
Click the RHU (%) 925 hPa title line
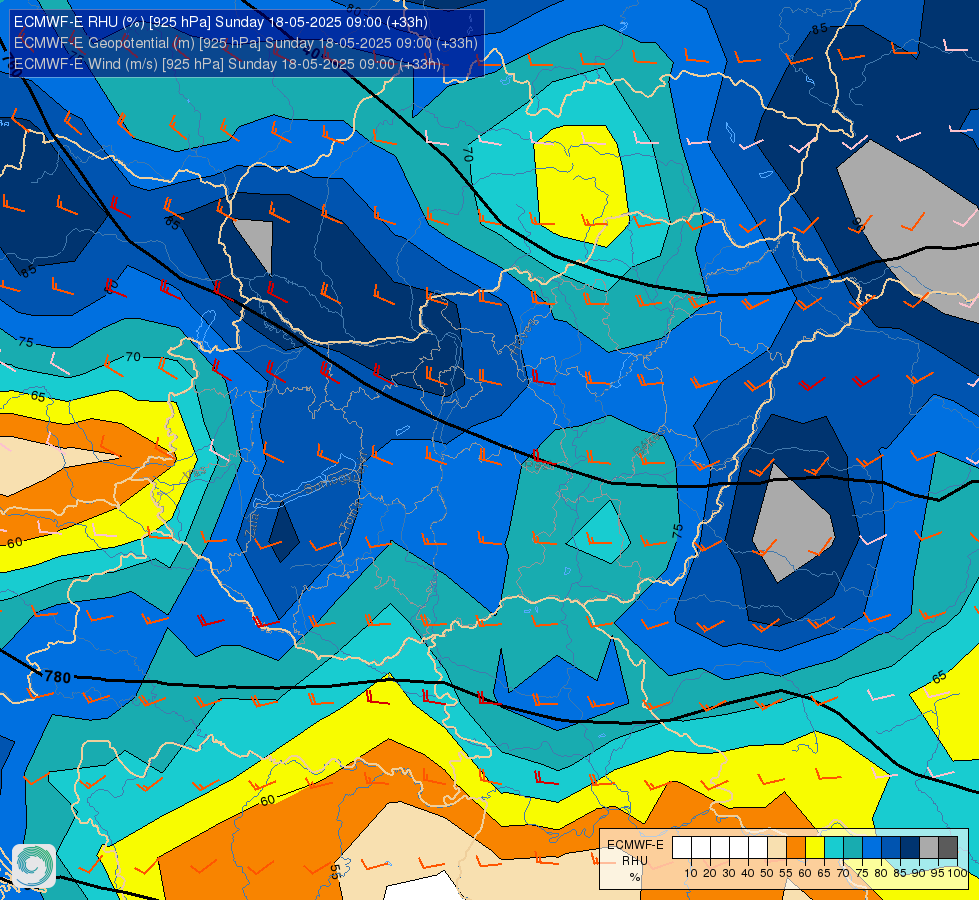pos(221,22)
